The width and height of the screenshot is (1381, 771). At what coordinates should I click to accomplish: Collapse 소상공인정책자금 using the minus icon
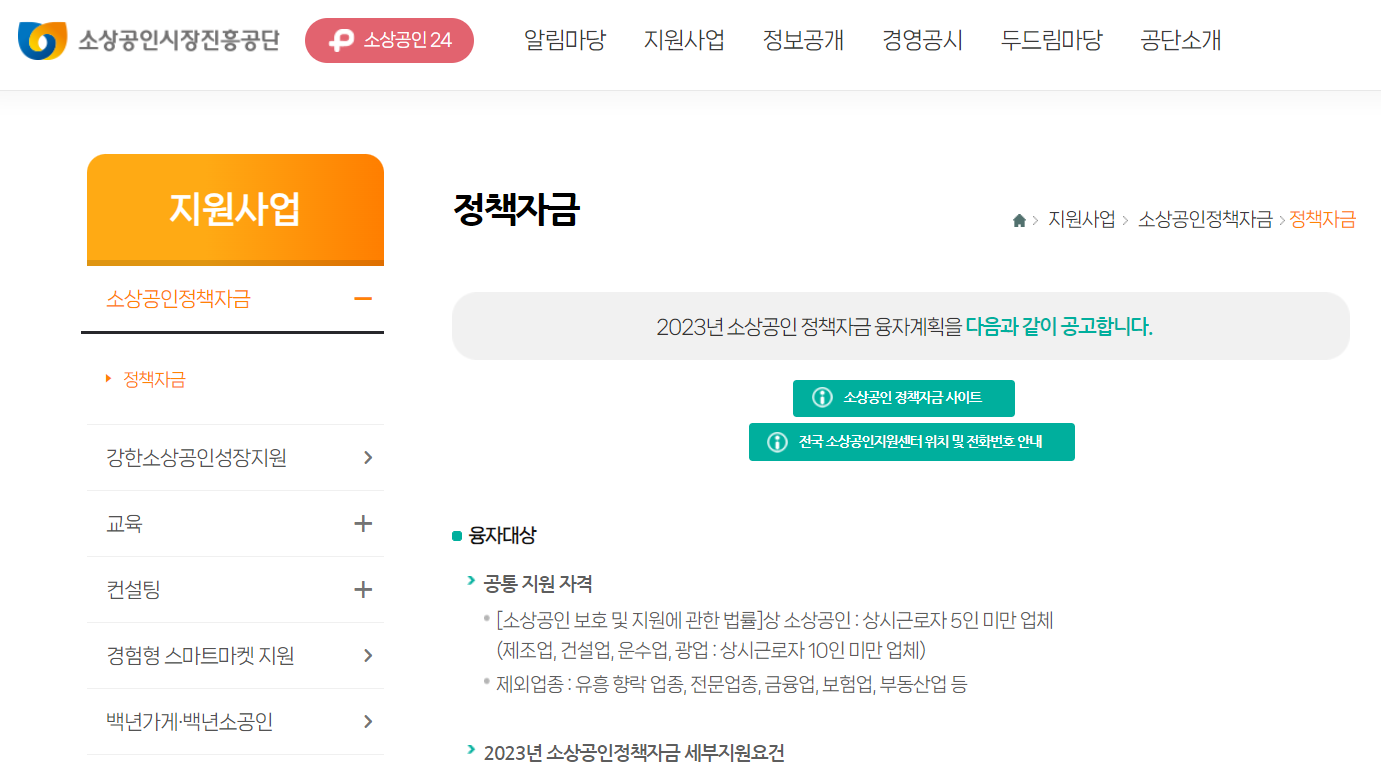click(x=365, y=298)
